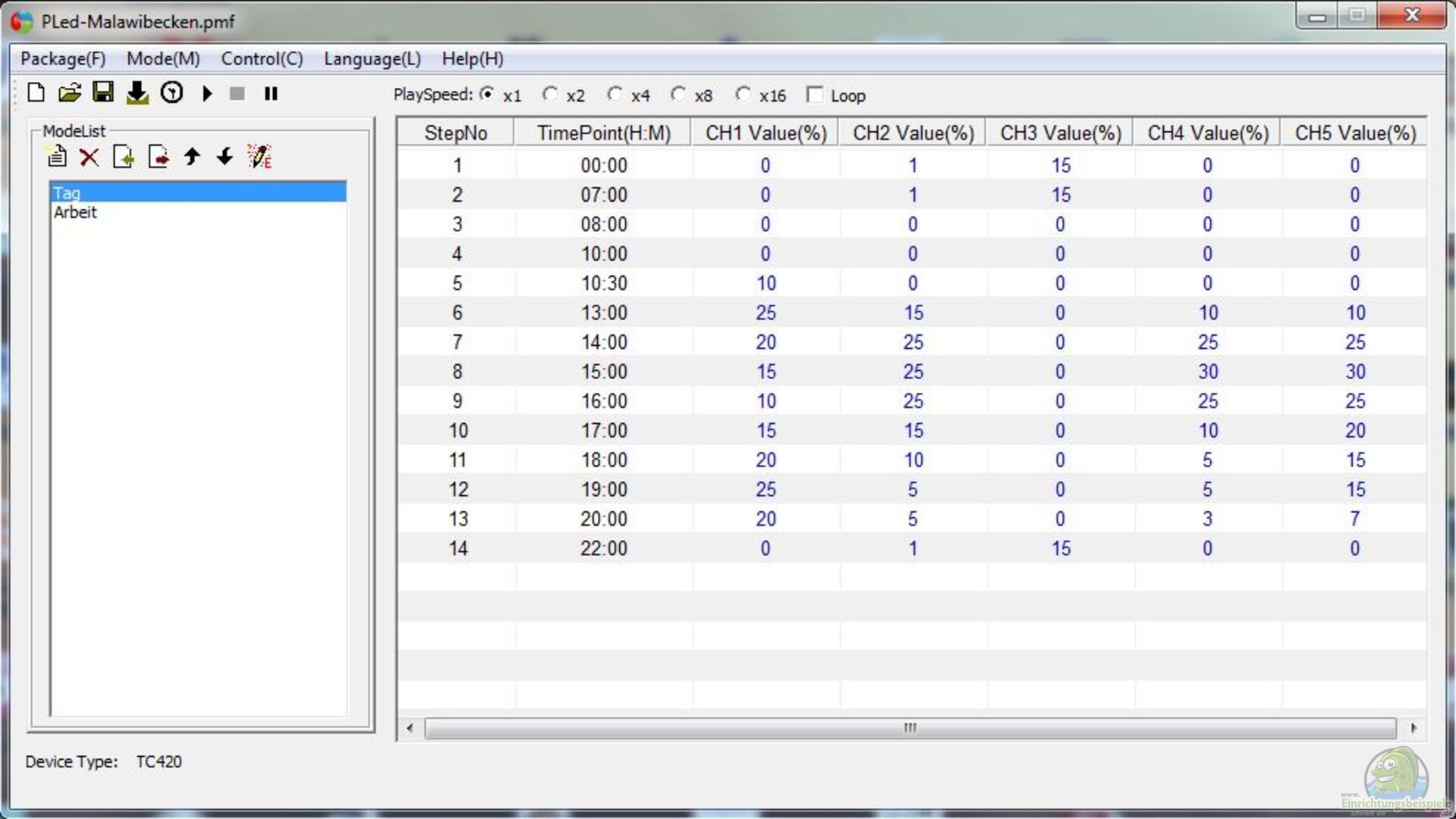Download program to device icon
This screenshot has width=1456, height=819.
coord(137,93)
